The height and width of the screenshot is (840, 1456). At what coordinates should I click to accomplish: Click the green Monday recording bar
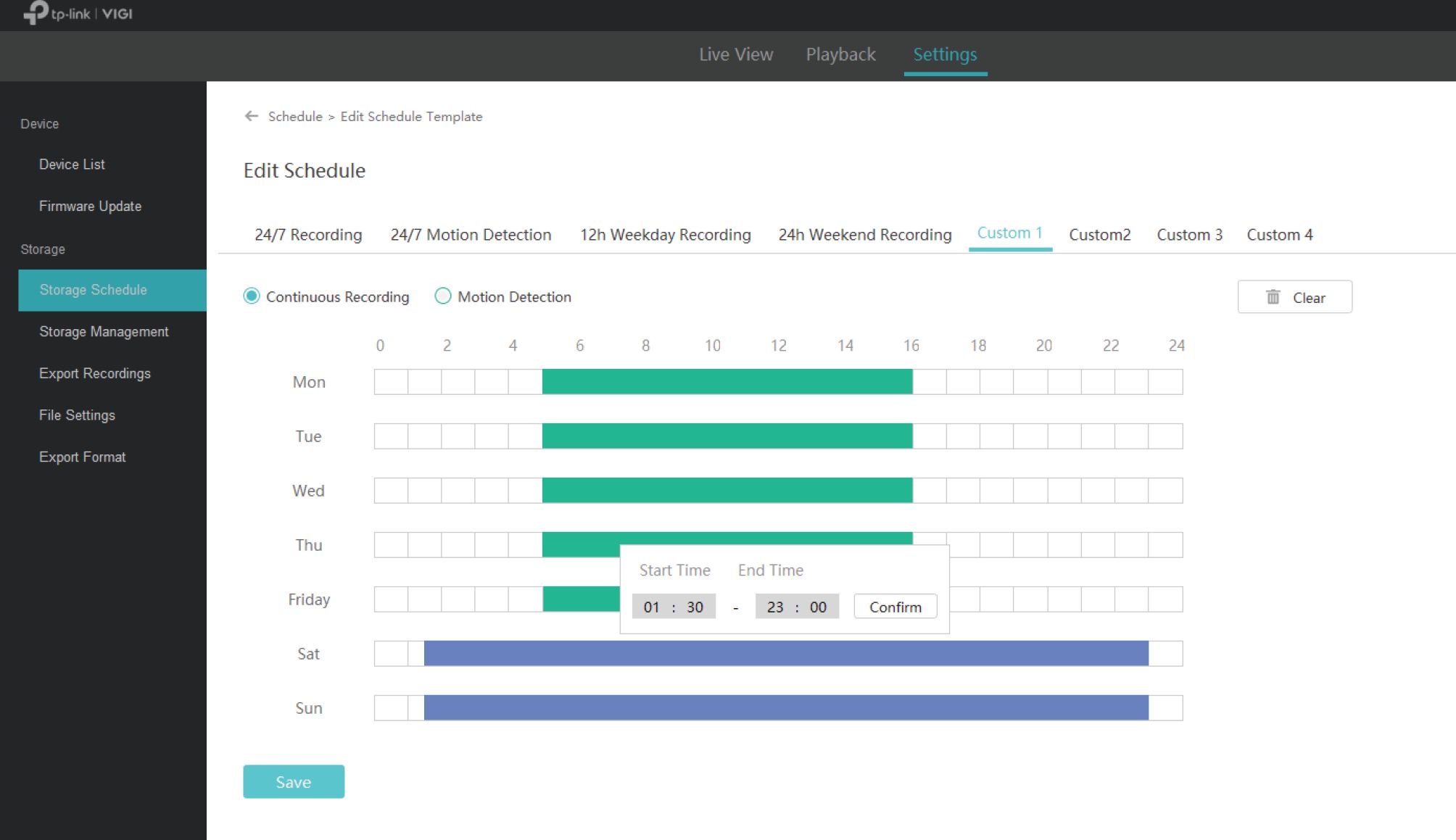pyautogui.click(x=727, y=382)
